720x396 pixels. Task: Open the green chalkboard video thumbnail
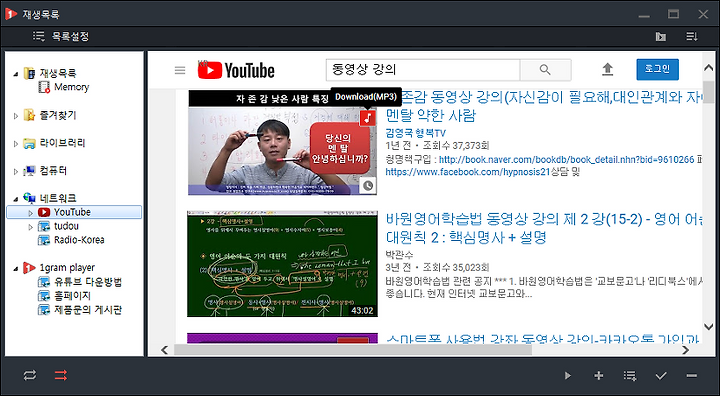point(282,264)
